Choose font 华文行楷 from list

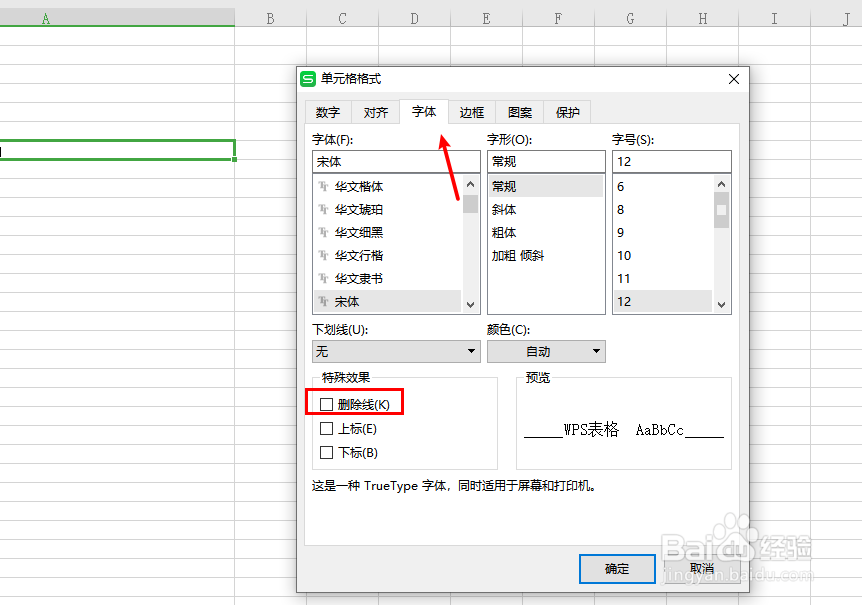(x=388, y=256)
